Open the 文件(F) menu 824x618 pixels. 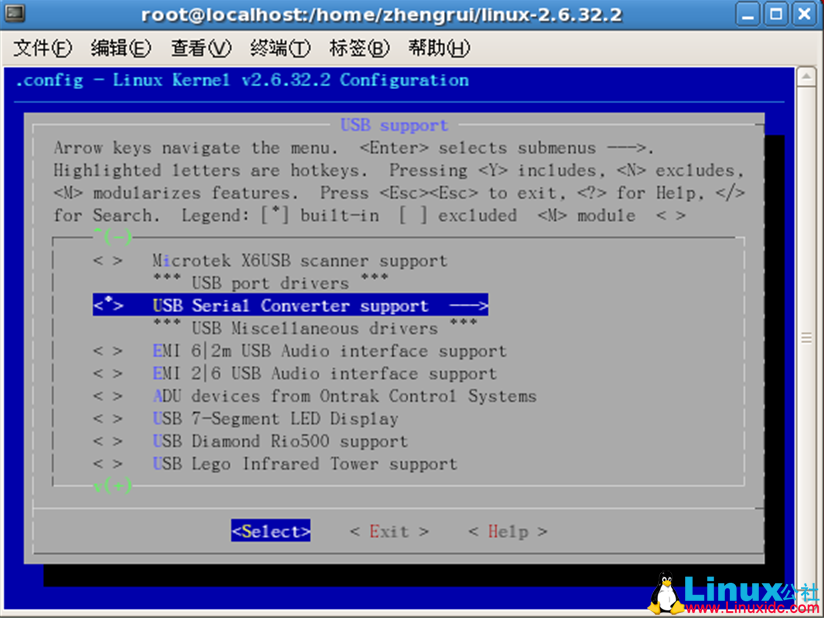point(42,48)
